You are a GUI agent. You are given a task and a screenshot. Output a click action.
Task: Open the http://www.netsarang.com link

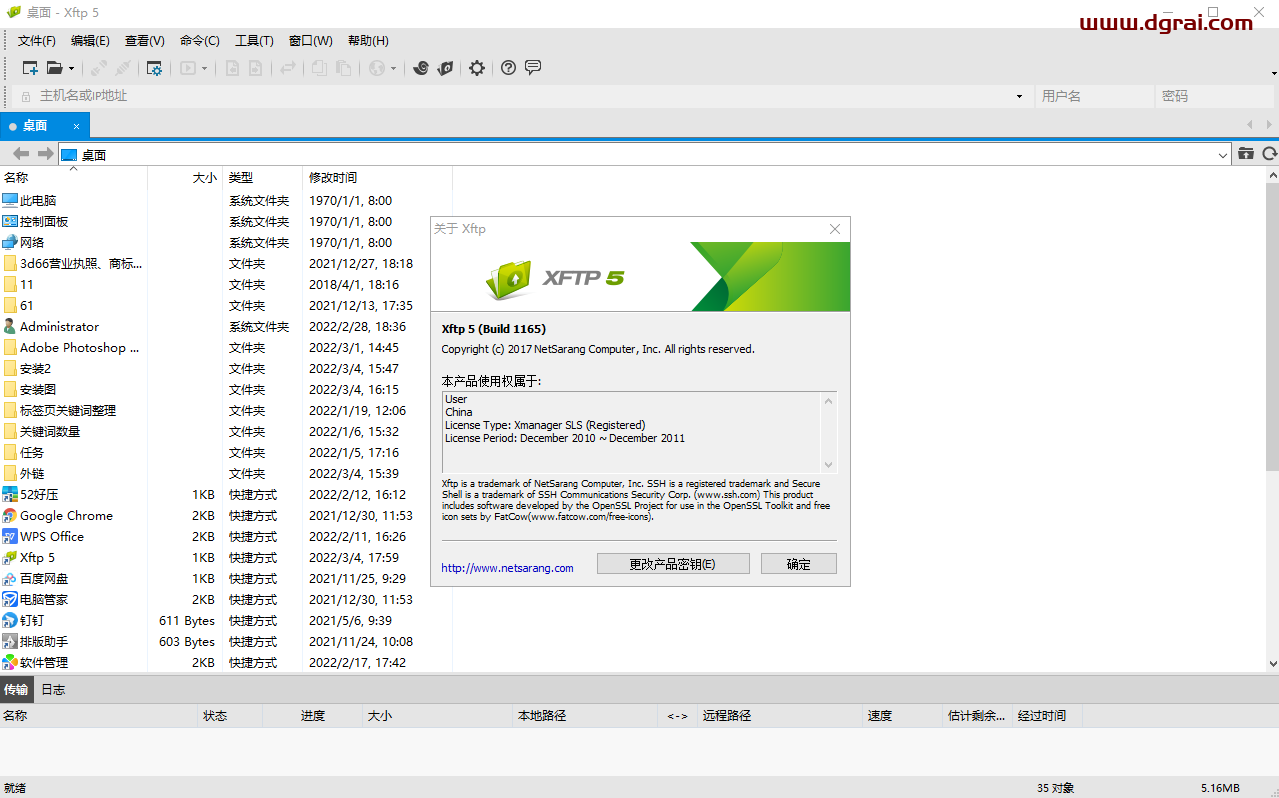point(507,568)
